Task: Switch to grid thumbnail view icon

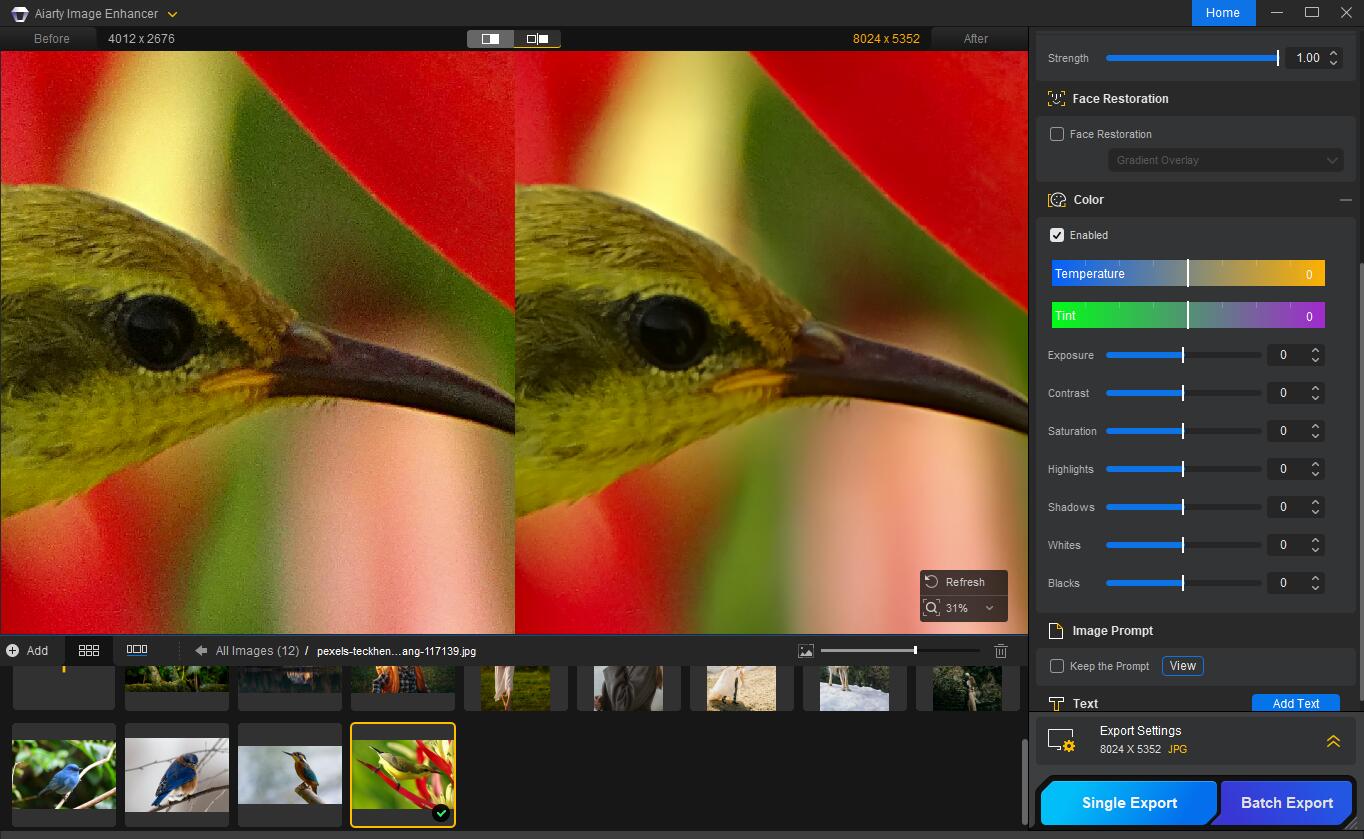Action: [89, 650]
